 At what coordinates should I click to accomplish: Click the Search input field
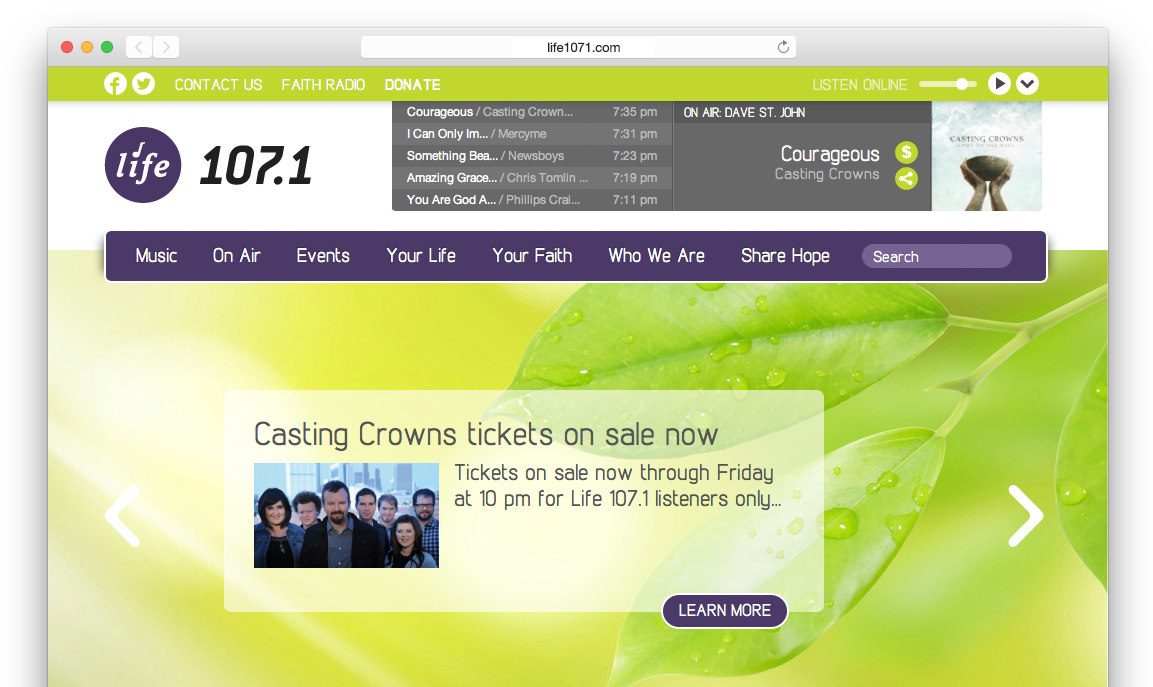[937, 257]
